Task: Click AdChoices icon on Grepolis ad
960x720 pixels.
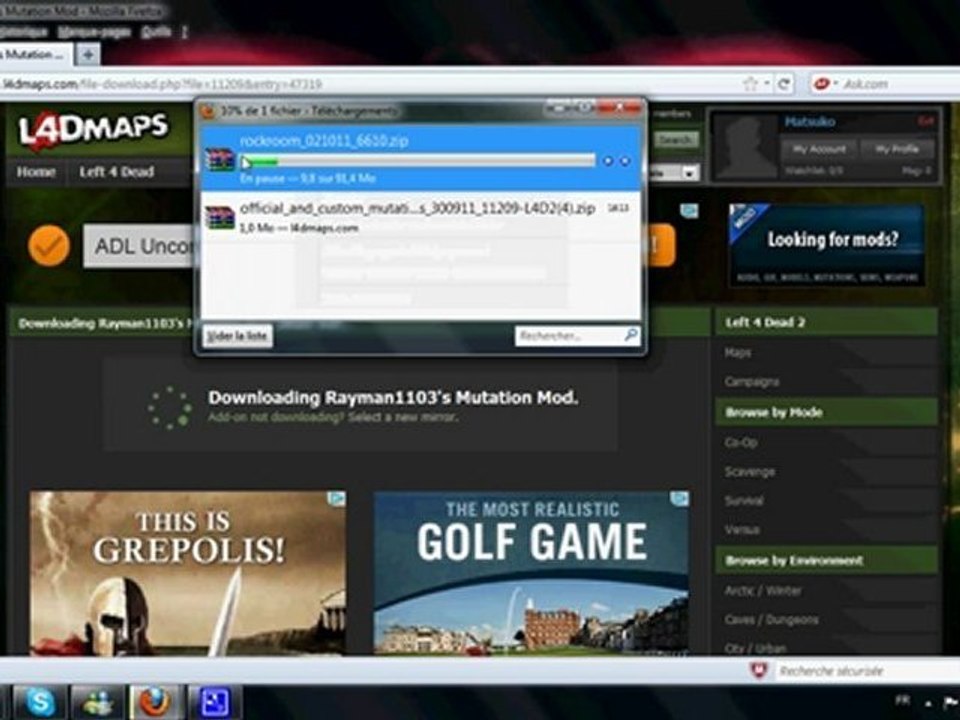Action: 337,498
